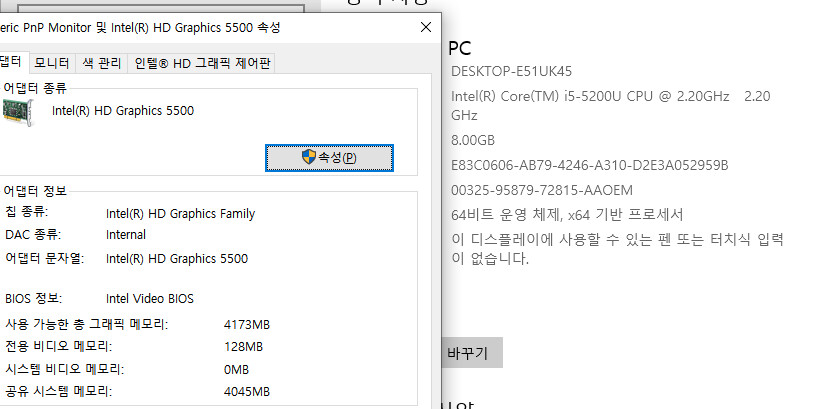This screenshot has width=830, height=409.
Task: Click adapter name Intel(R) HD Graphics 5500 beside card icon
Action: 123,111
